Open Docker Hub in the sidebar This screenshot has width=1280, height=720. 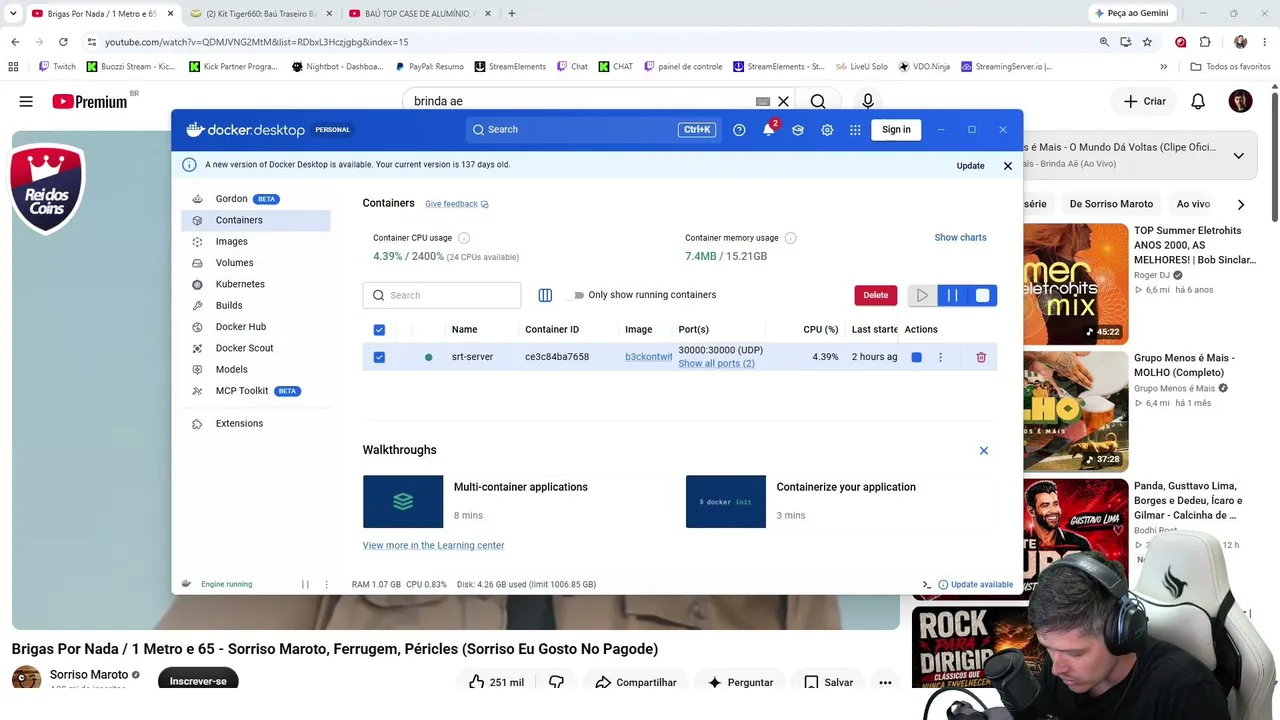256,327
